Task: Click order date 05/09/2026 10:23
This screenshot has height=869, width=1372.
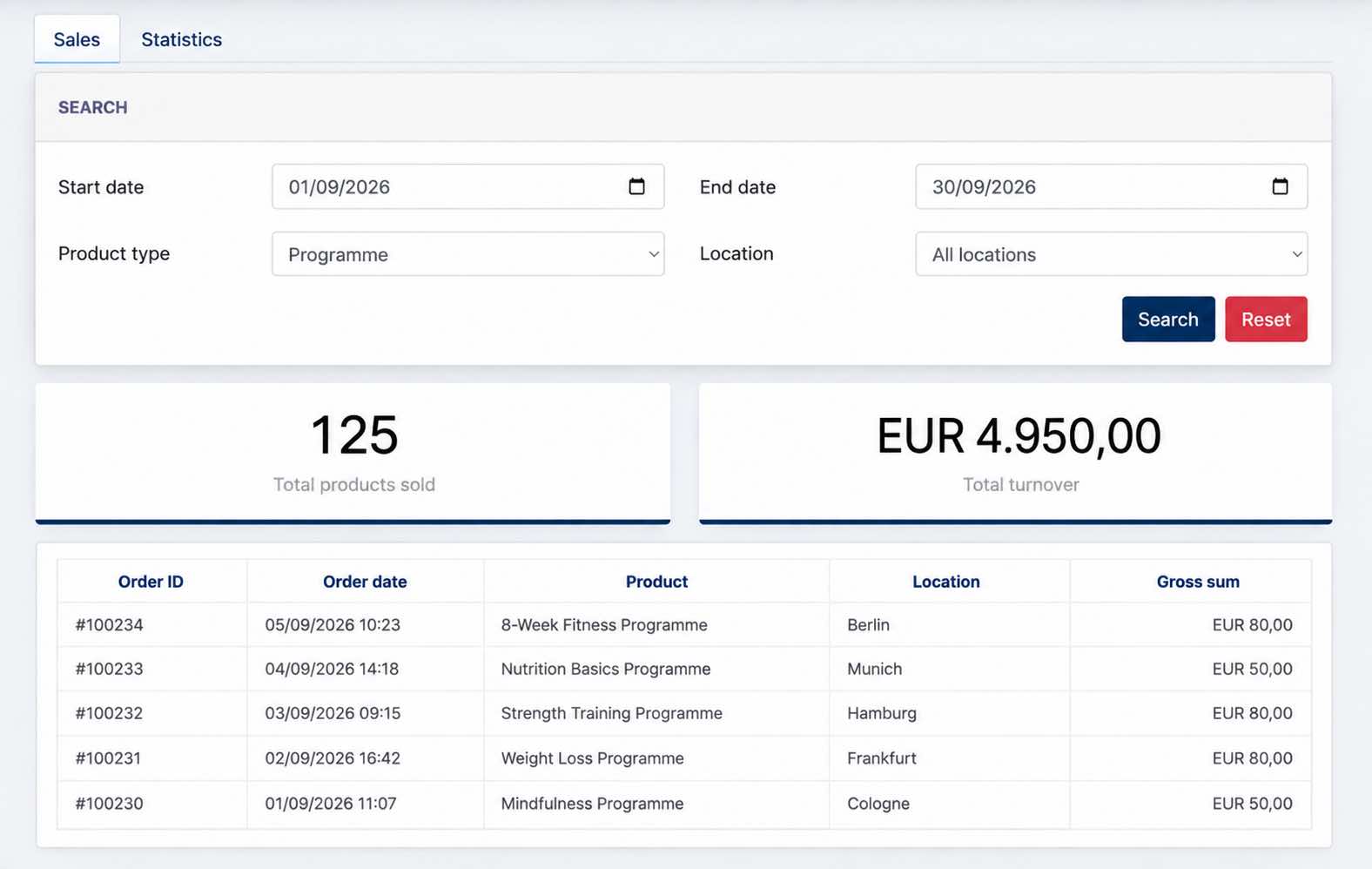Action: point(333,625)
